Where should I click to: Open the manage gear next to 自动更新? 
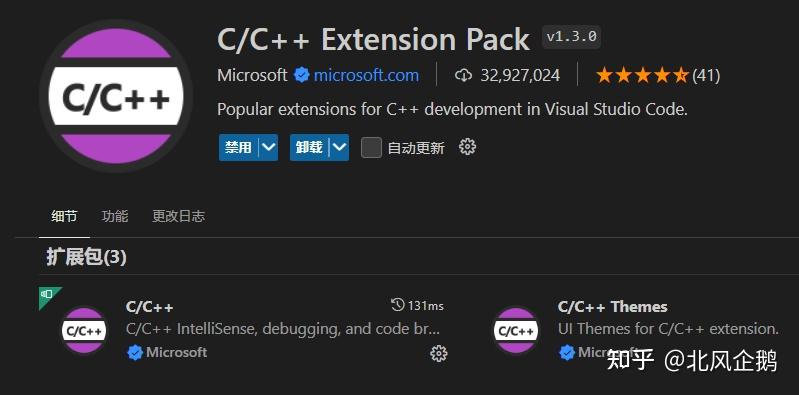[x=467, y=147]
